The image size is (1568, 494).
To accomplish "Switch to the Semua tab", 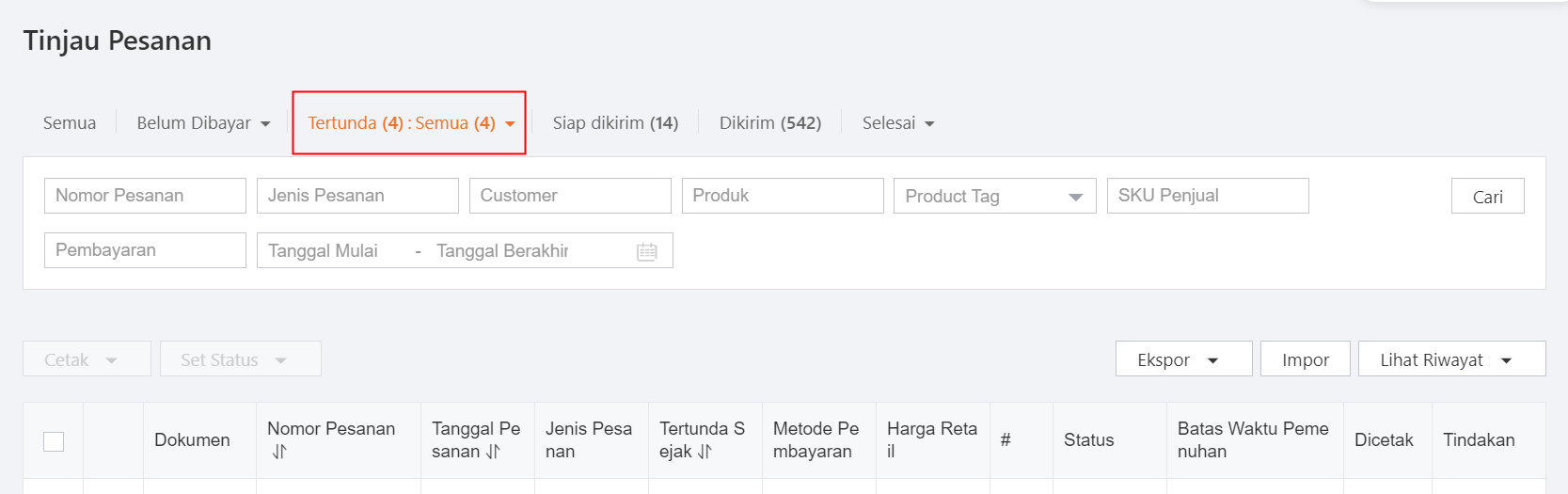I will click(x=70, y=123).
